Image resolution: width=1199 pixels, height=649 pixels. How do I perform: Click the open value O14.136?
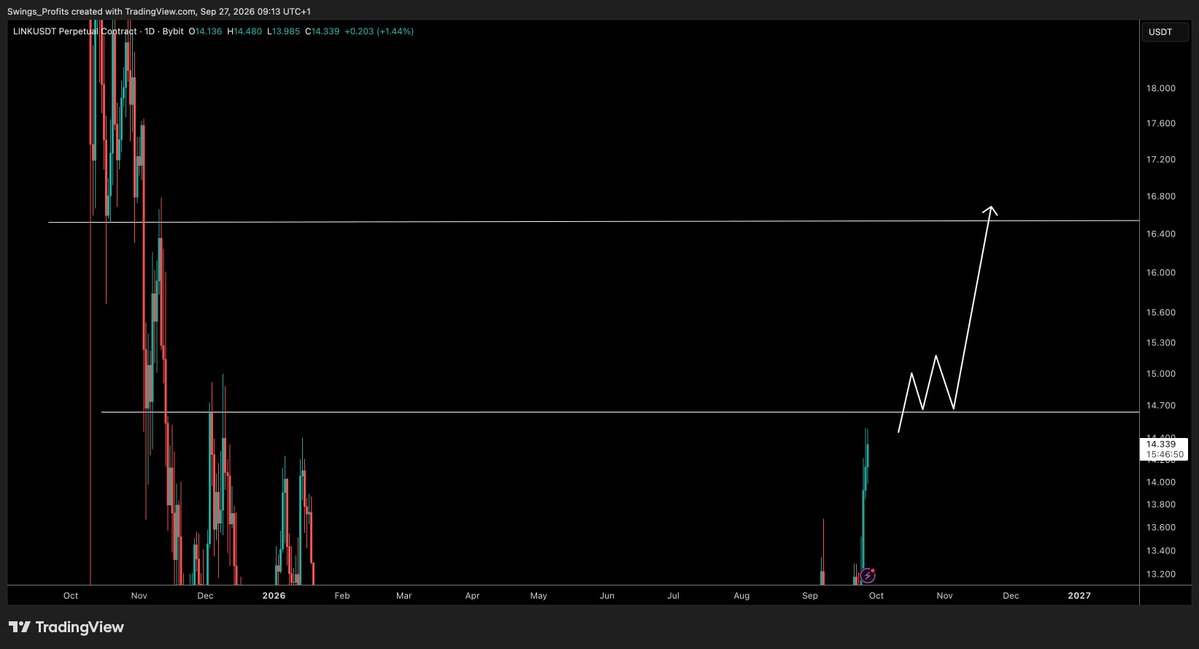(x=206, y=31)
